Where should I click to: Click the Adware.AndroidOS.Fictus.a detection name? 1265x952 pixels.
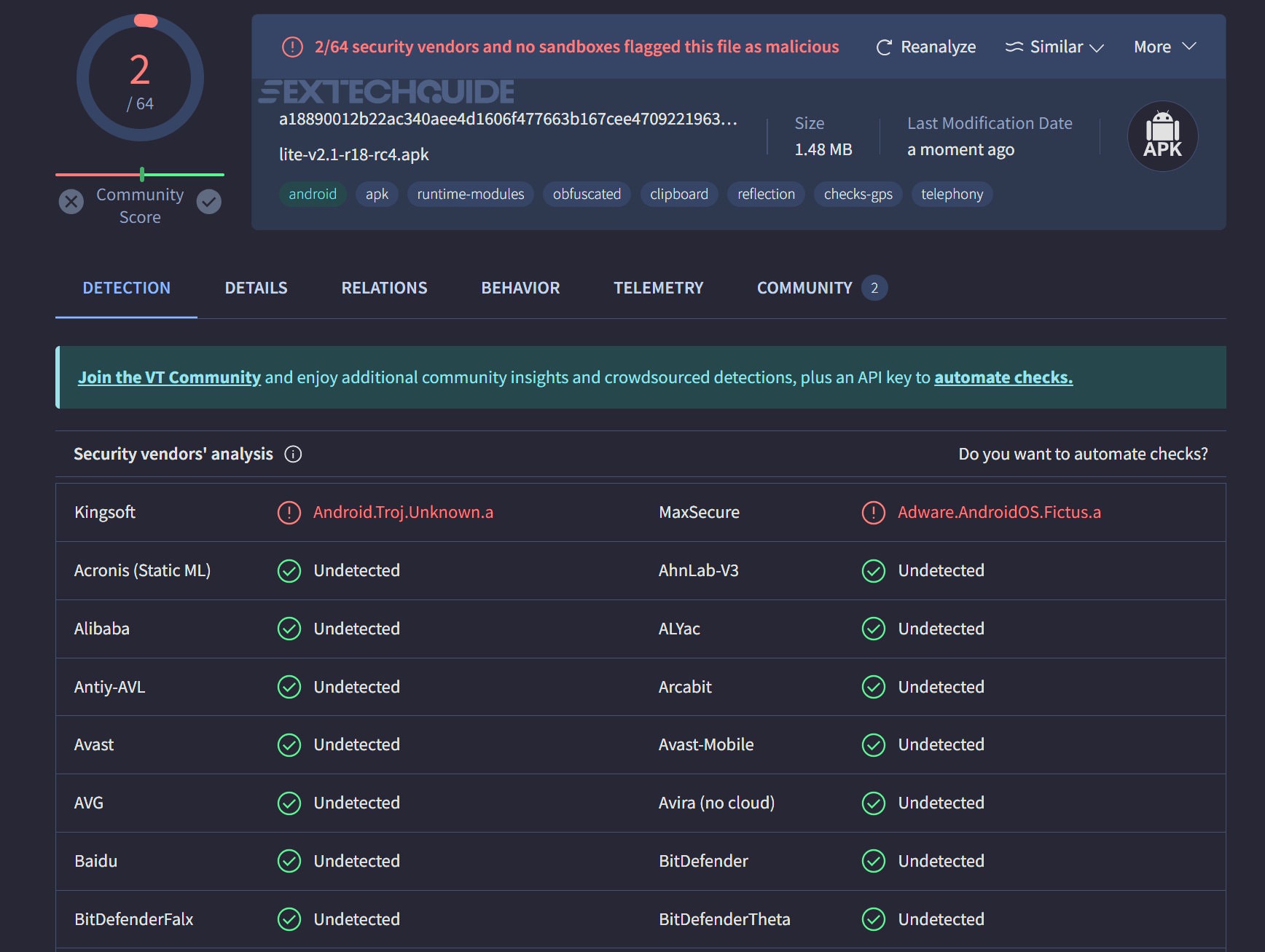tap(999, 513)
